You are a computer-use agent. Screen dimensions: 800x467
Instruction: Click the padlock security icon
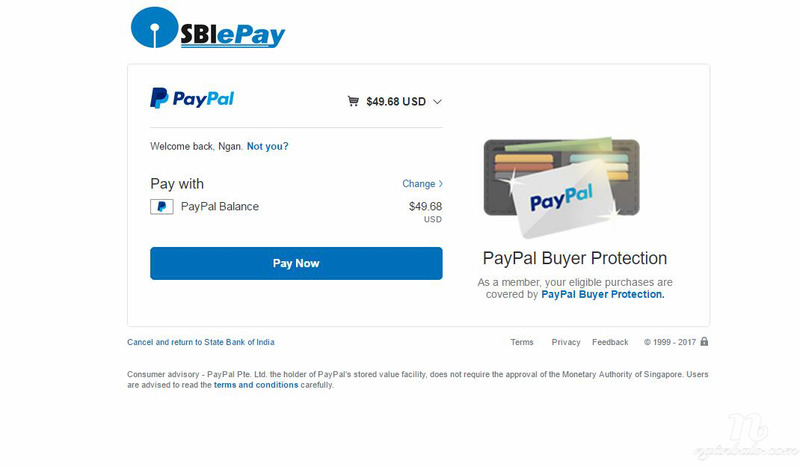click(x=704, y=341)
